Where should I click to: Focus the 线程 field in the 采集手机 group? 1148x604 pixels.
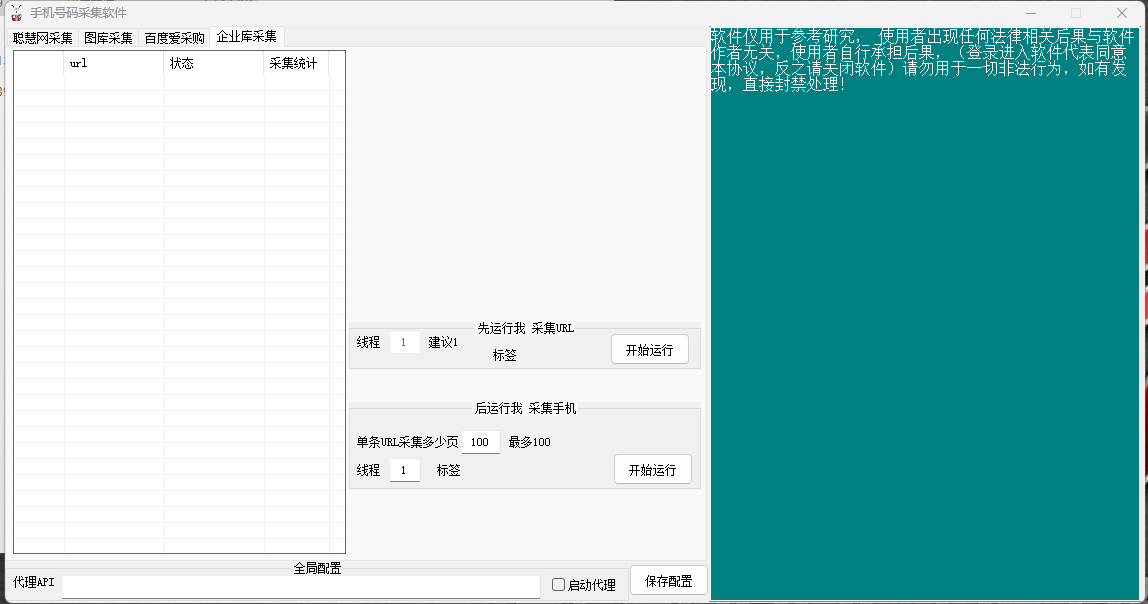point(404,470)
